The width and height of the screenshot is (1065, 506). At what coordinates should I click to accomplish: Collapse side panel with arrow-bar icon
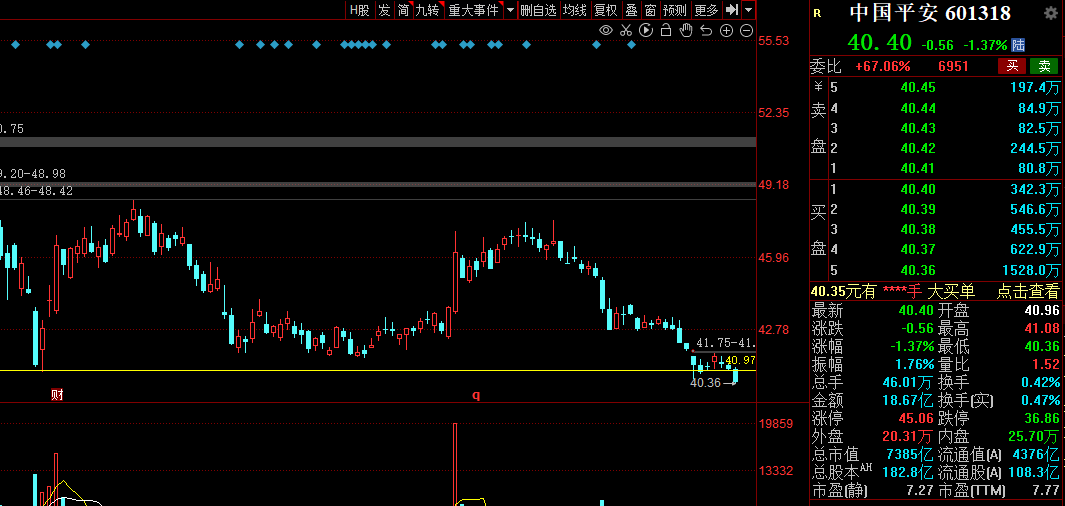coord(732,10)
